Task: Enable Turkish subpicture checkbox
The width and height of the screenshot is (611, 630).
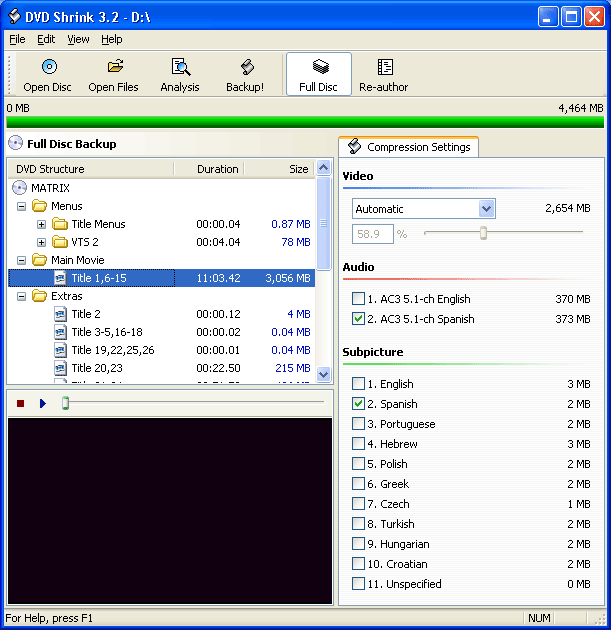Action: [x=358, y=524]
